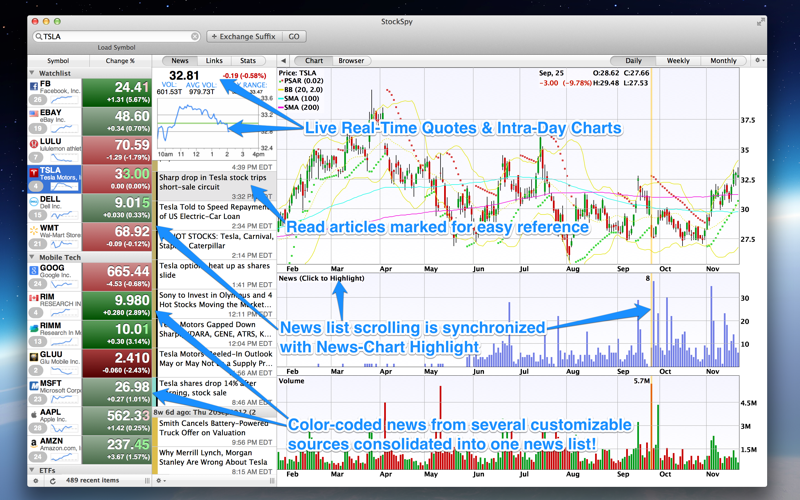This screenshot has height=500, width=800.
Task: Click the RIM price cell 9.980
Action: (117, 306)
